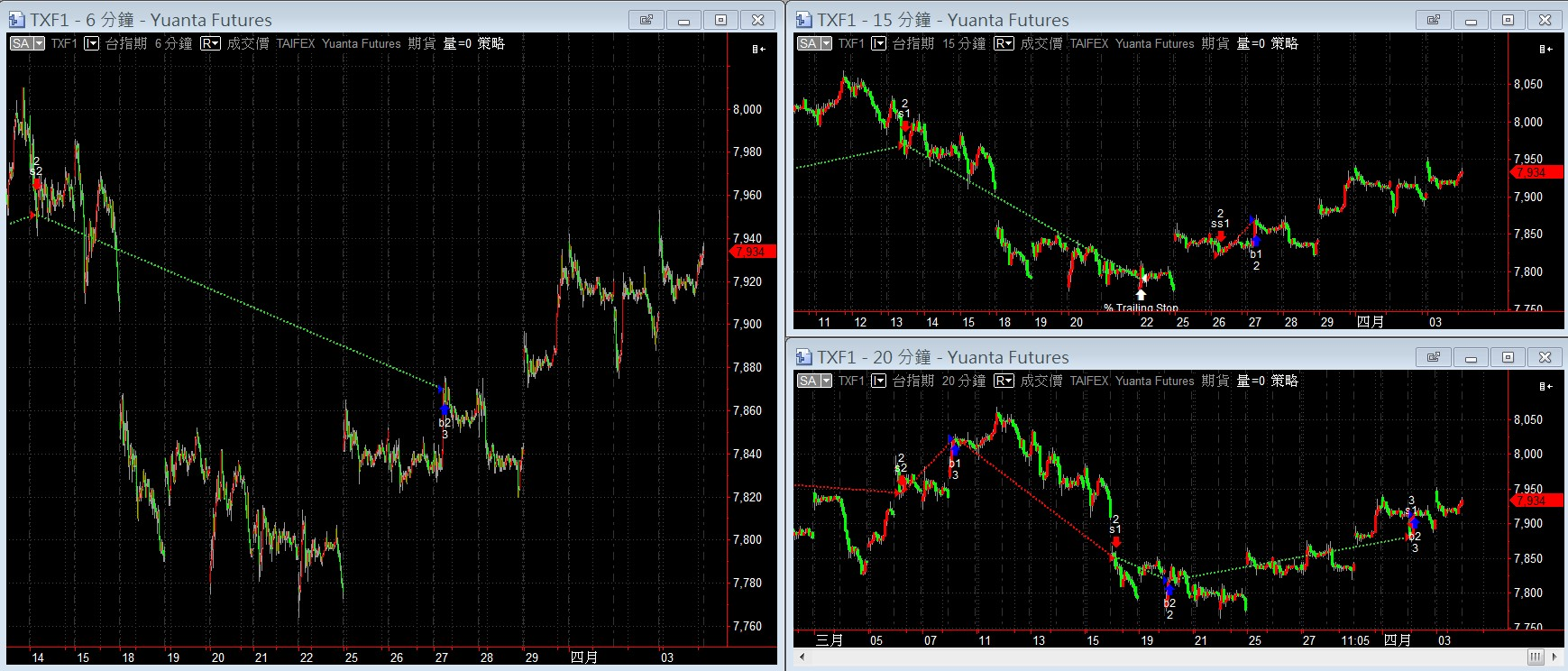Click the 三月 date label in 20 分鐘 chart

click(x=830, y=640)
